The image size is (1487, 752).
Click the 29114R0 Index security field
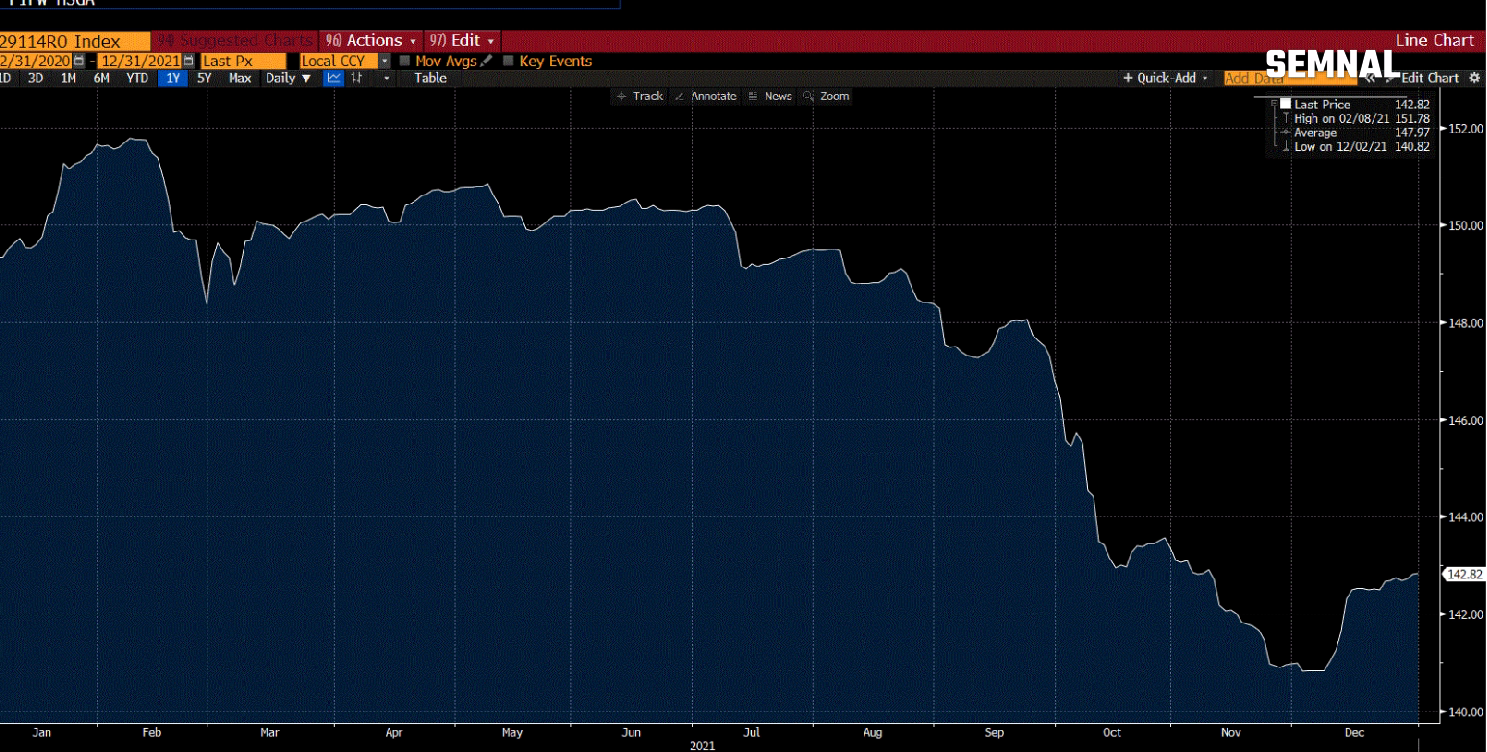[74, 41]
